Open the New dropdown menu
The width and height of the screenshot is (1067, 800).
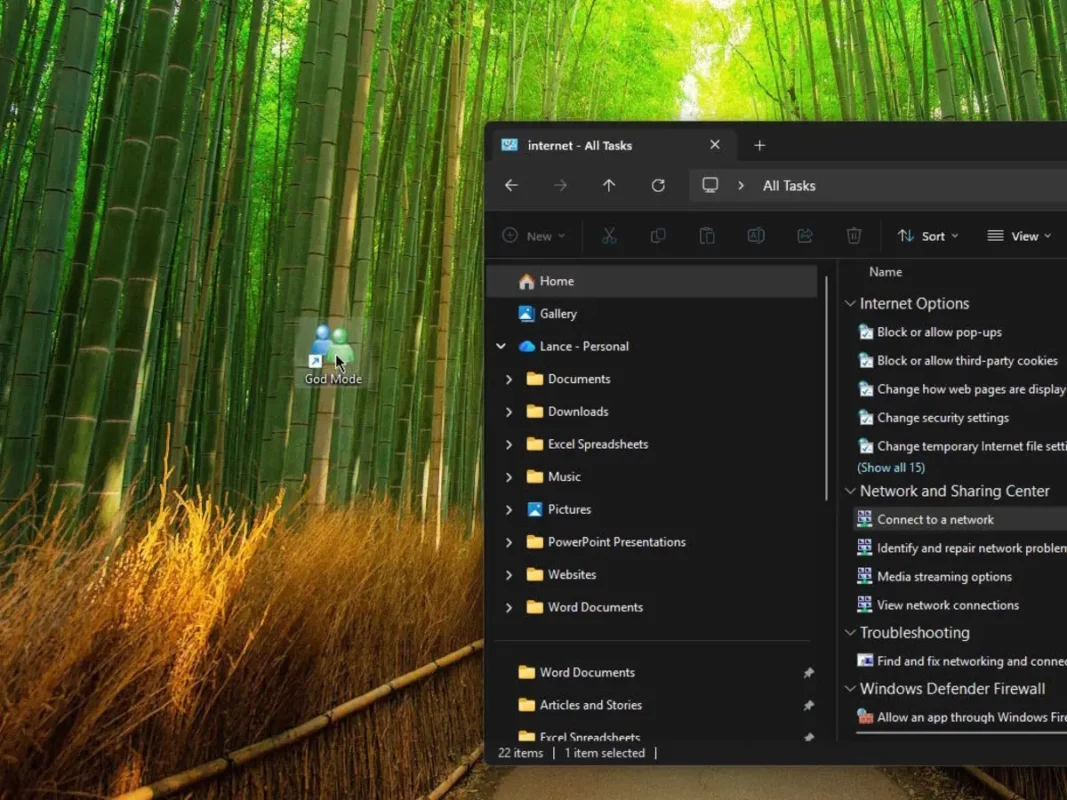pyautogui.click(x=534, y=236)
